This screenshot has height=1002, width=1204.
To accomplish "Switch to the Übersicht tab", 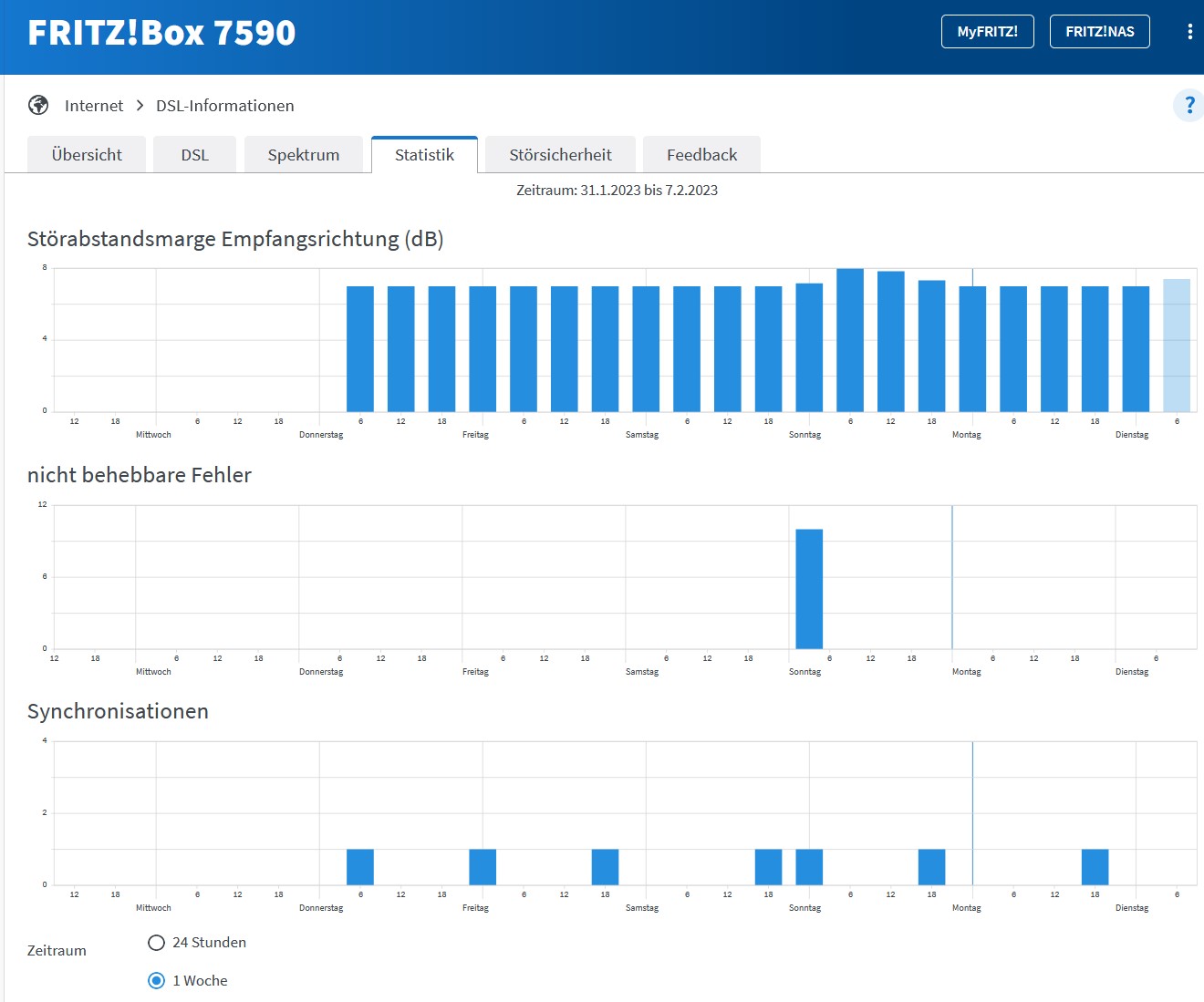I will (x=87, y=155).
